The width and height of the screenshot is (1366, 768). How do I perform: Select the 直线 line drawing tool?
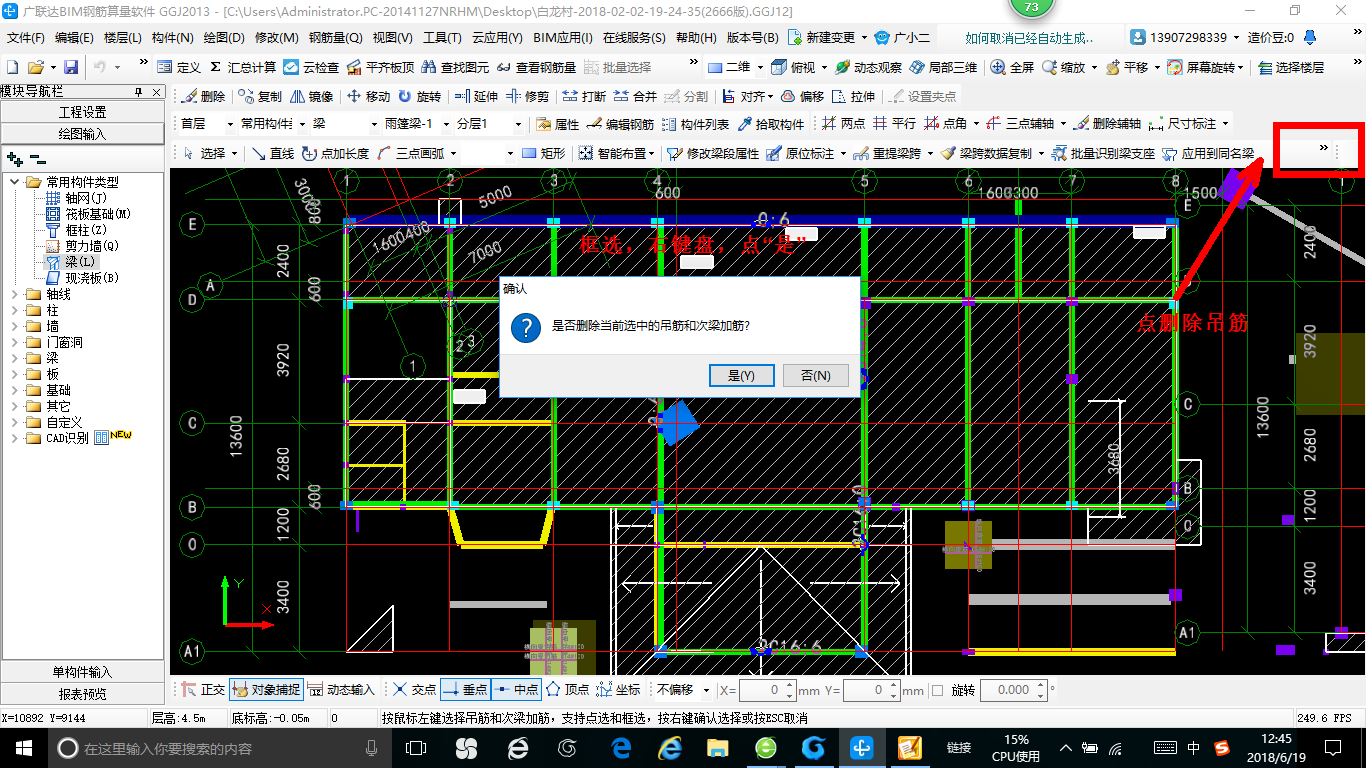click(273, 153)
